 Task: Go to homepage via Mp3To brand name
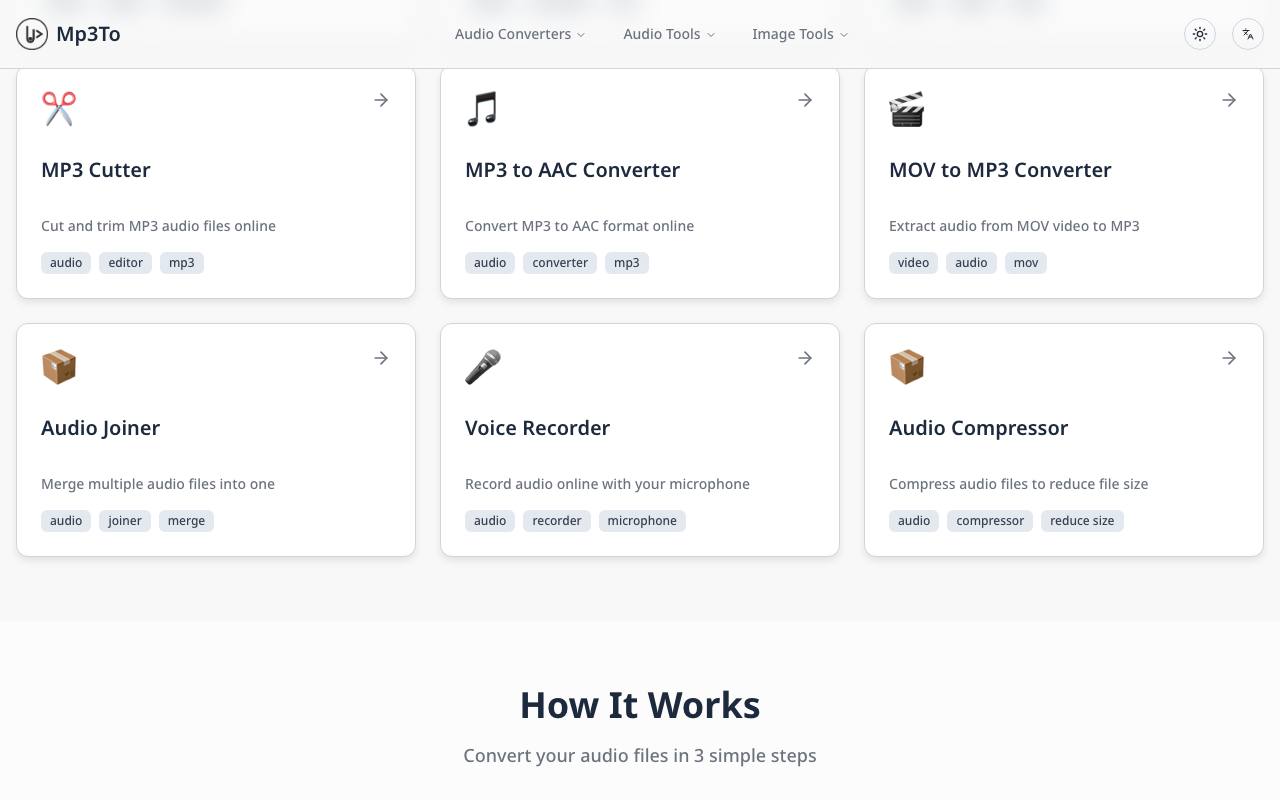[88, 34]
